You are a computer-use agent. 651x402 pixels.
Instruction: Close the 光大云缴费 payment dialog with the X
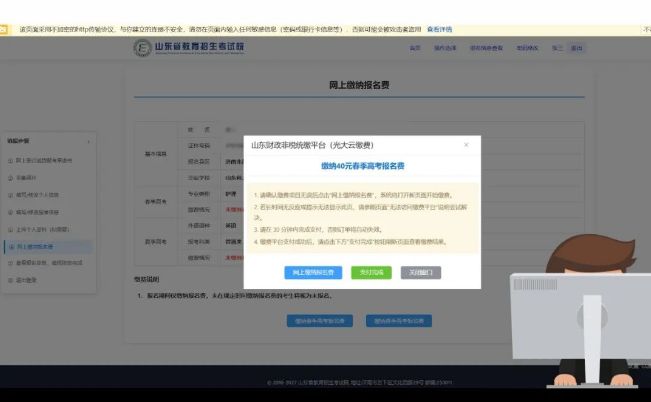pos(466,145)
